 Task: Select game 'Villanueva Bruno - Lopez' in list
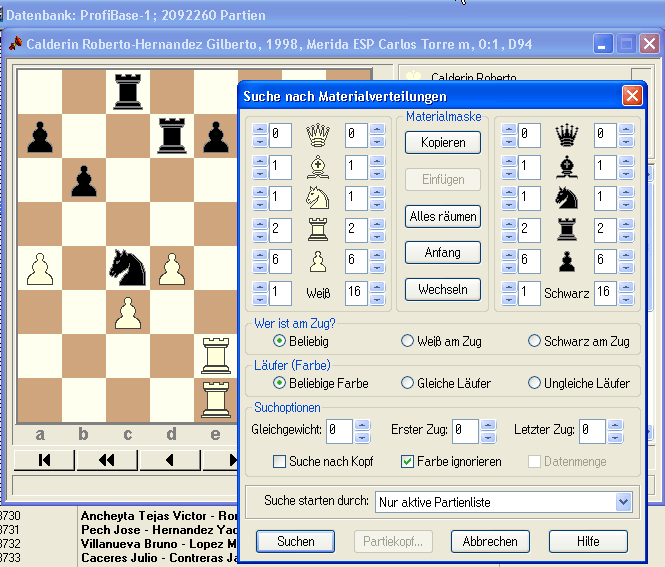point(158,543)
